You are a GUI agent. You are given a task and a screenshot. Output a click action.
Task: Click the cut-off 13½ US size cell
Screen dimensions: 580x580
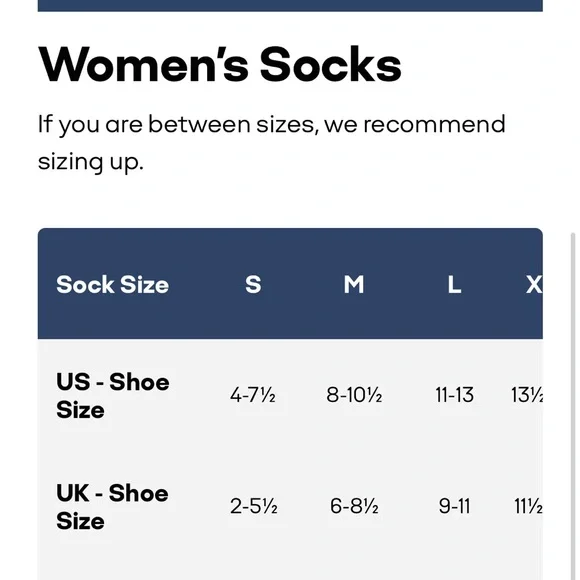tap(527, 395)
